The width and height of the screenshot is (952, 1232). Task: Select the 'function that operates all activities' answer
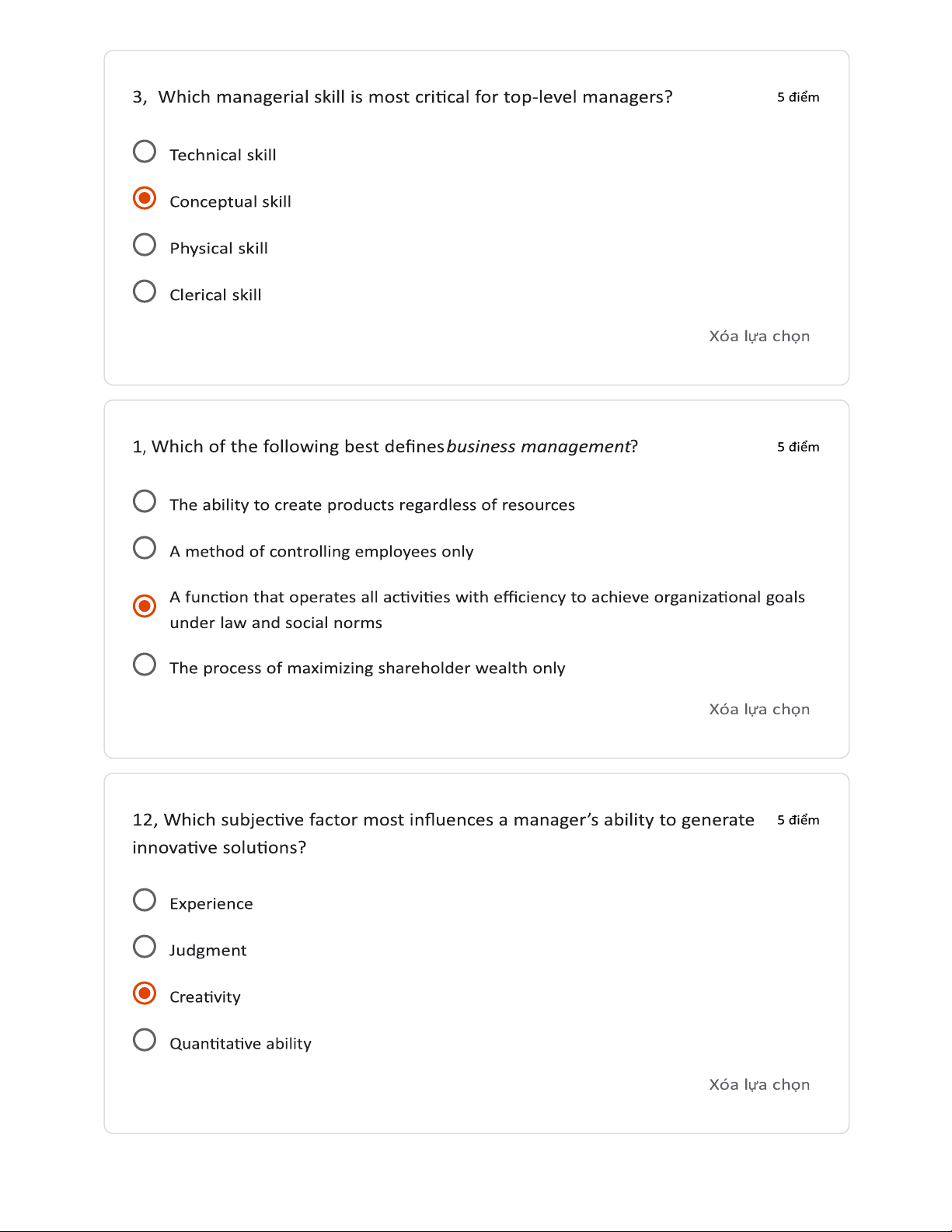tap(145, 606)
